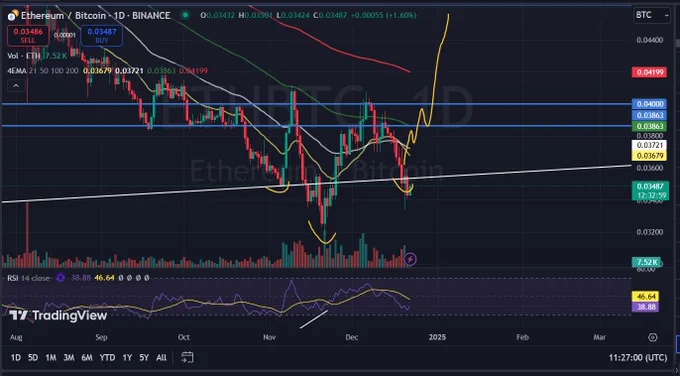Click the 2025 label on time axis

[x=437, y=337]
